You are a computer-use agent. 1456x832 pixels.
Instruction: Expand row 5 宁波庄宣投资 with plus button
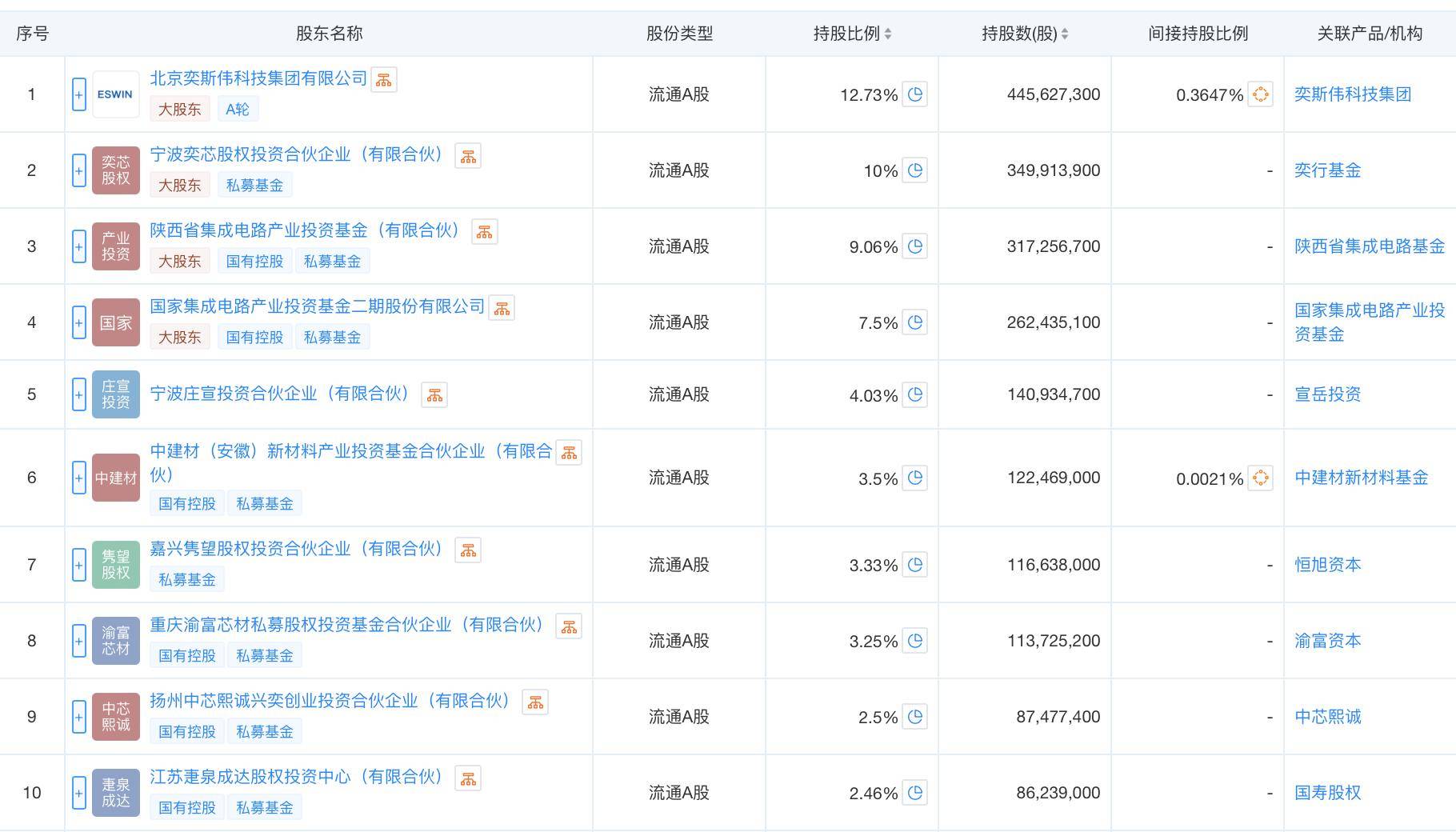78,394
